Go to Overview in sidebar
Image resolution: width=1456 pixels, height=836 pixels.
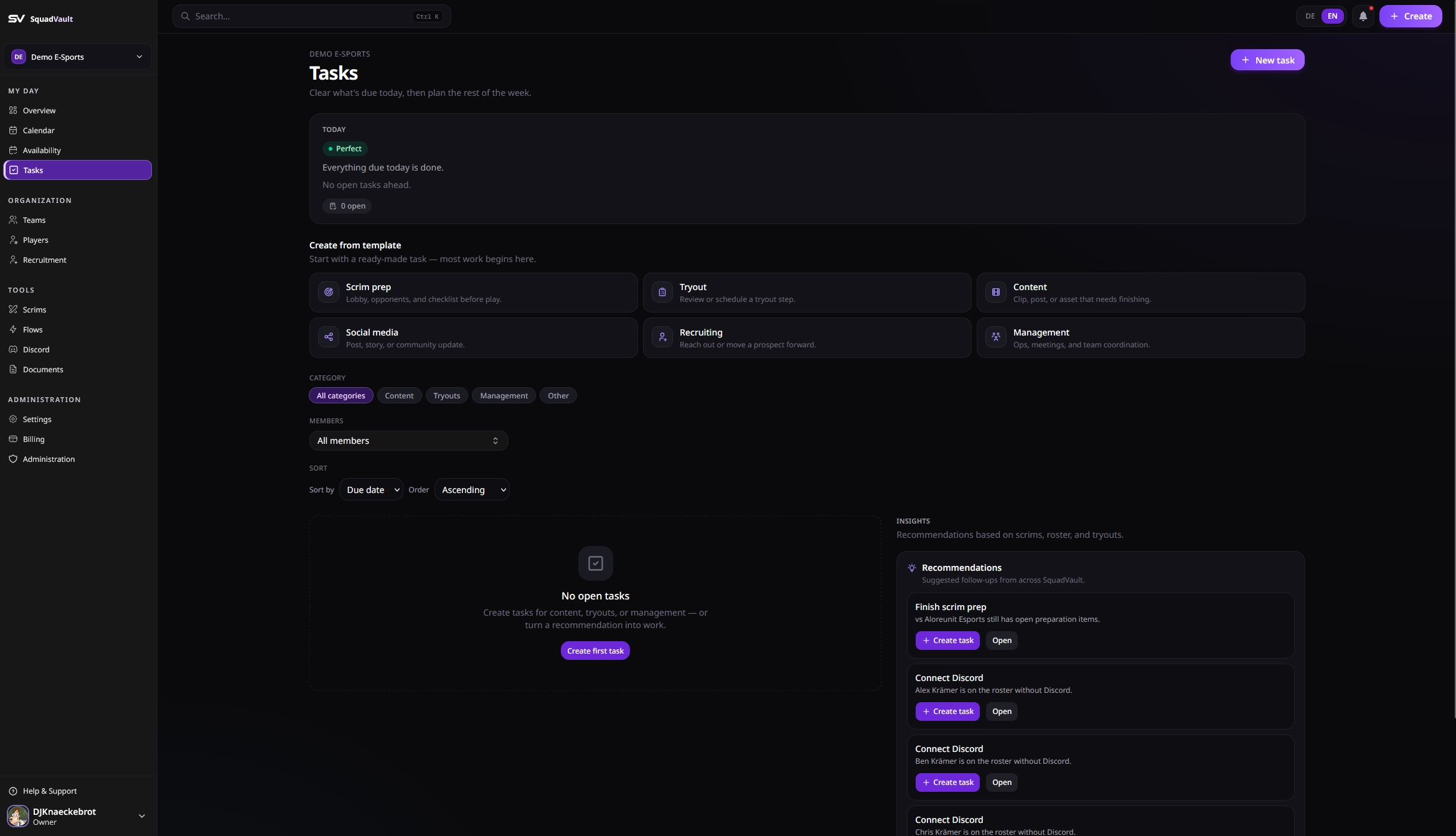pyautogui.click(x=78, y=110)
